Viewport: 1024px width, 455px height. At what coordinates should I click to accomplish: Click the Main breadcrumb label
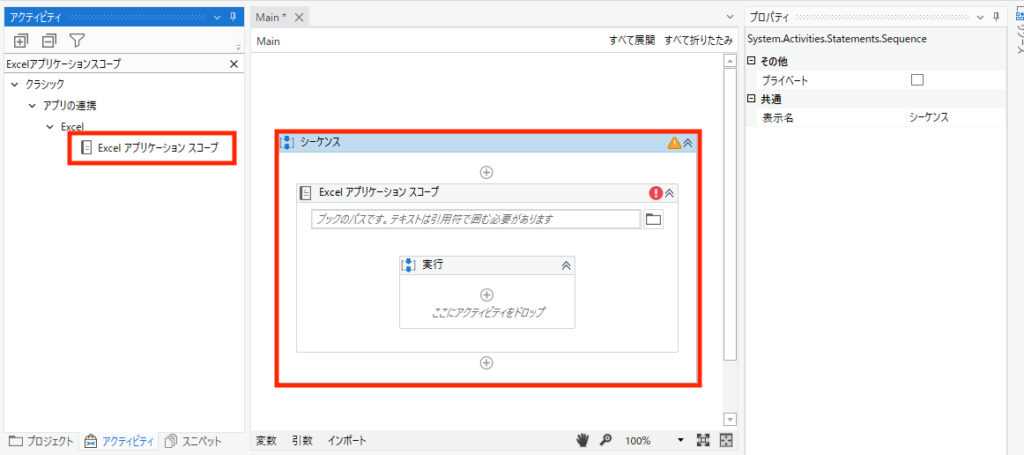(268, 41)
